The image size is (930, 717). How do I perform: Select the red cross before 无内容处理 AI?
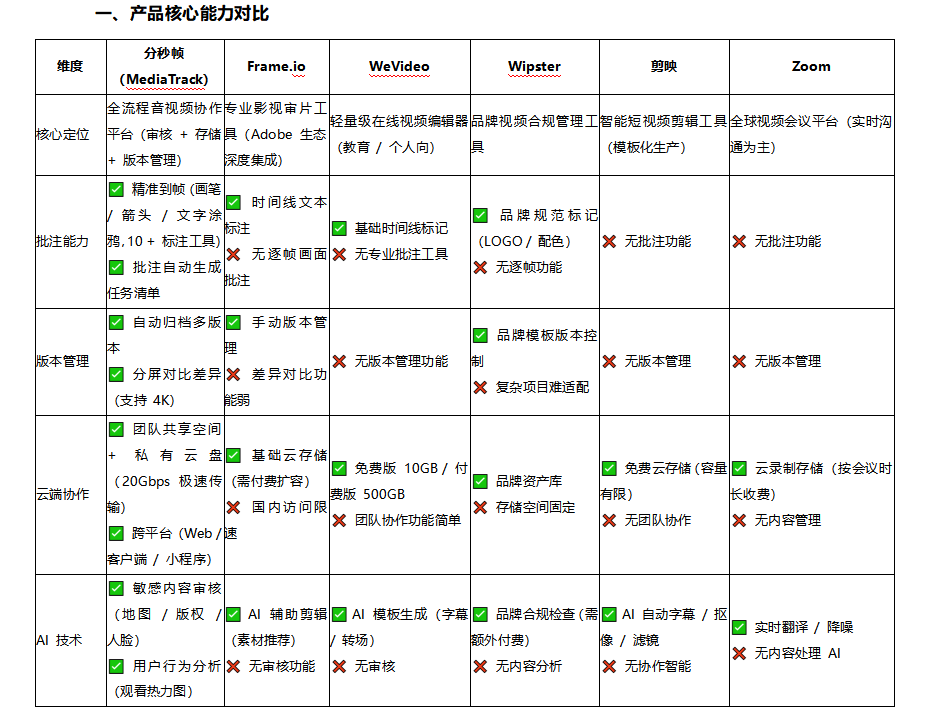point(739,653)
